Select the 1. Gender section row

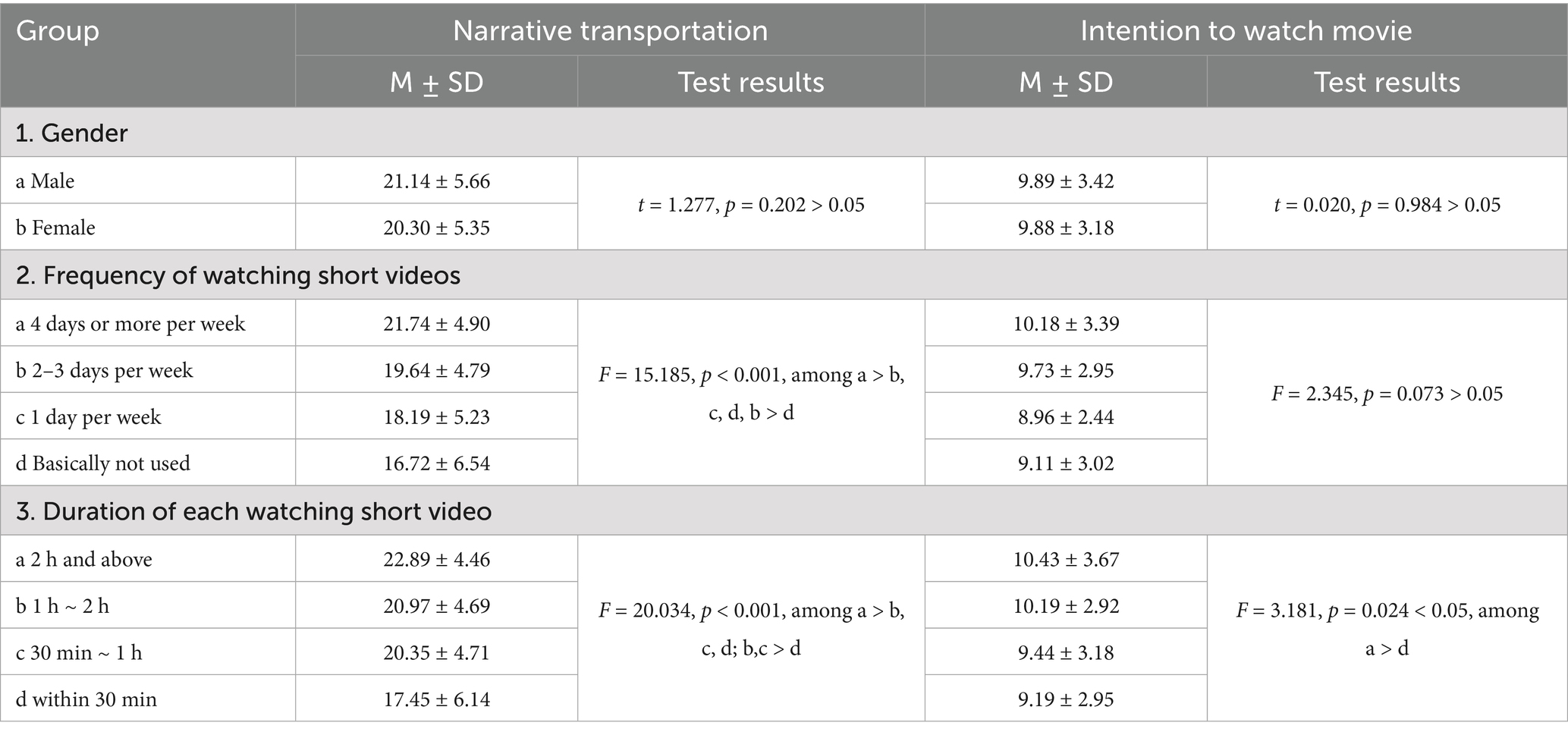(x=72, y=133)
